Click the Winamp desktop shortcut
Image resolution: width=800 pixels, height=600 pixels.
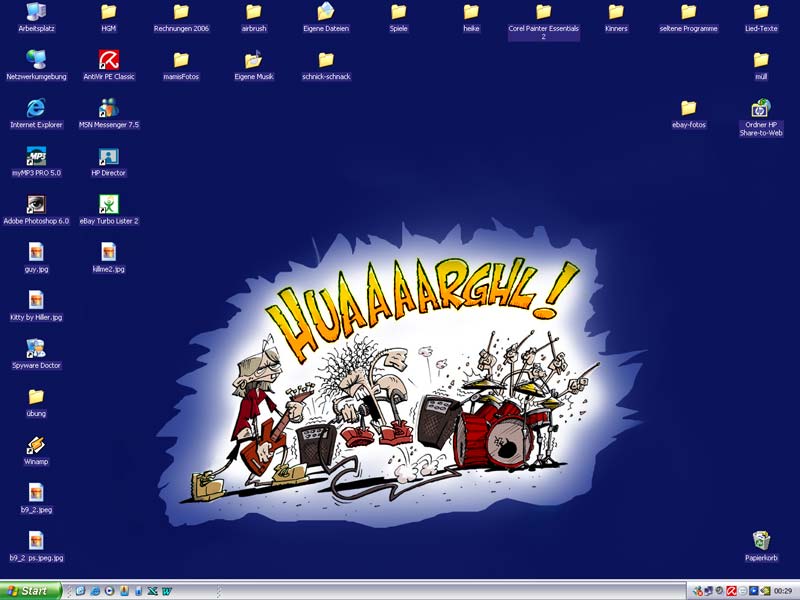coord(36,445)
